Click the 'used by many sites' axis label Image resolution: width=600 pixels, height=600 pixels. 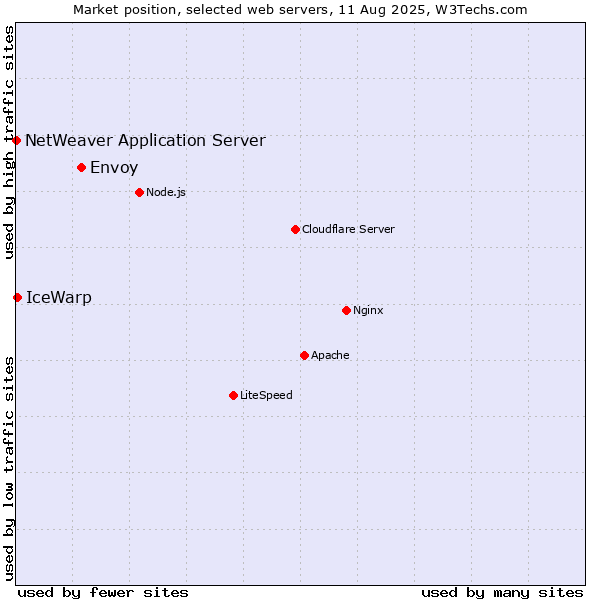click(x=503, y=593)
